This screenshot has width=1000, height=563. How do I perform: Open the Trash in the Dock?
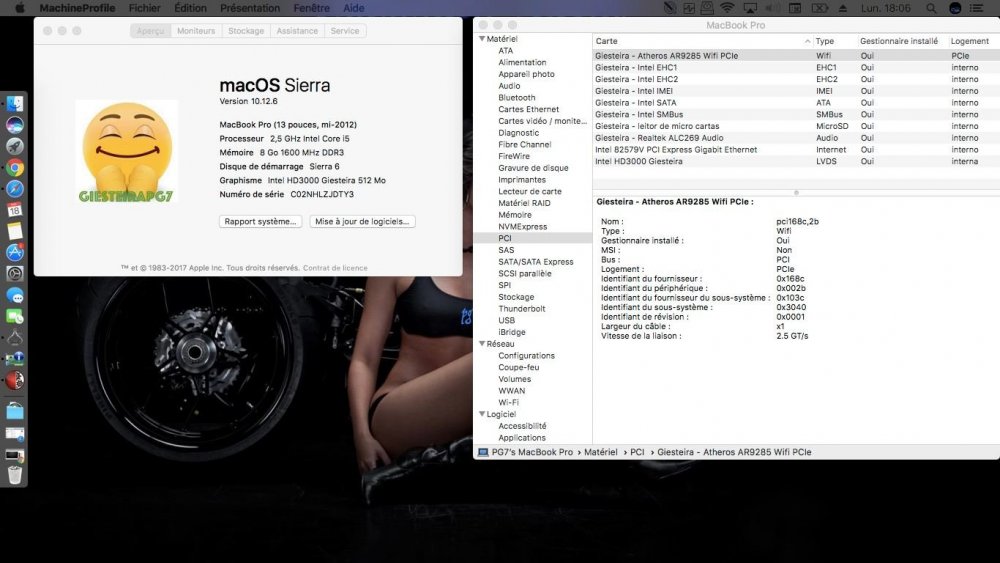(x=15, y=474)
